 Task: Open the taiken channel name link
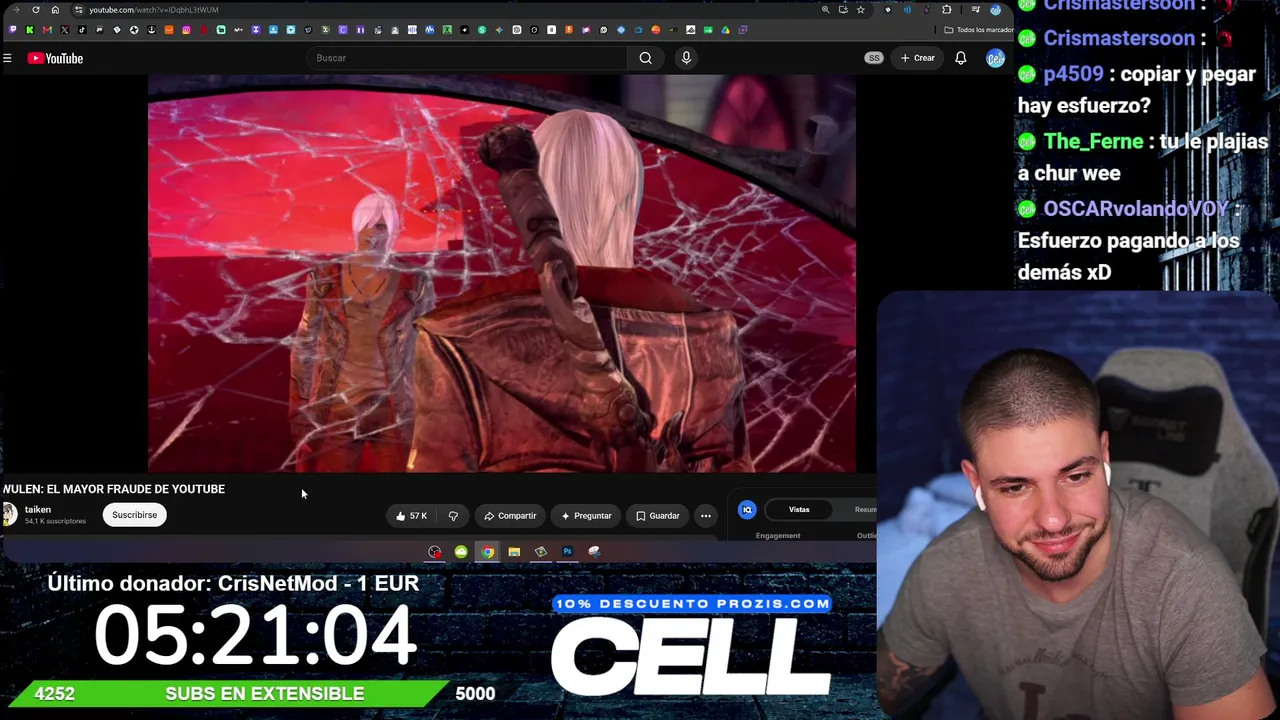tap(38, 509)
